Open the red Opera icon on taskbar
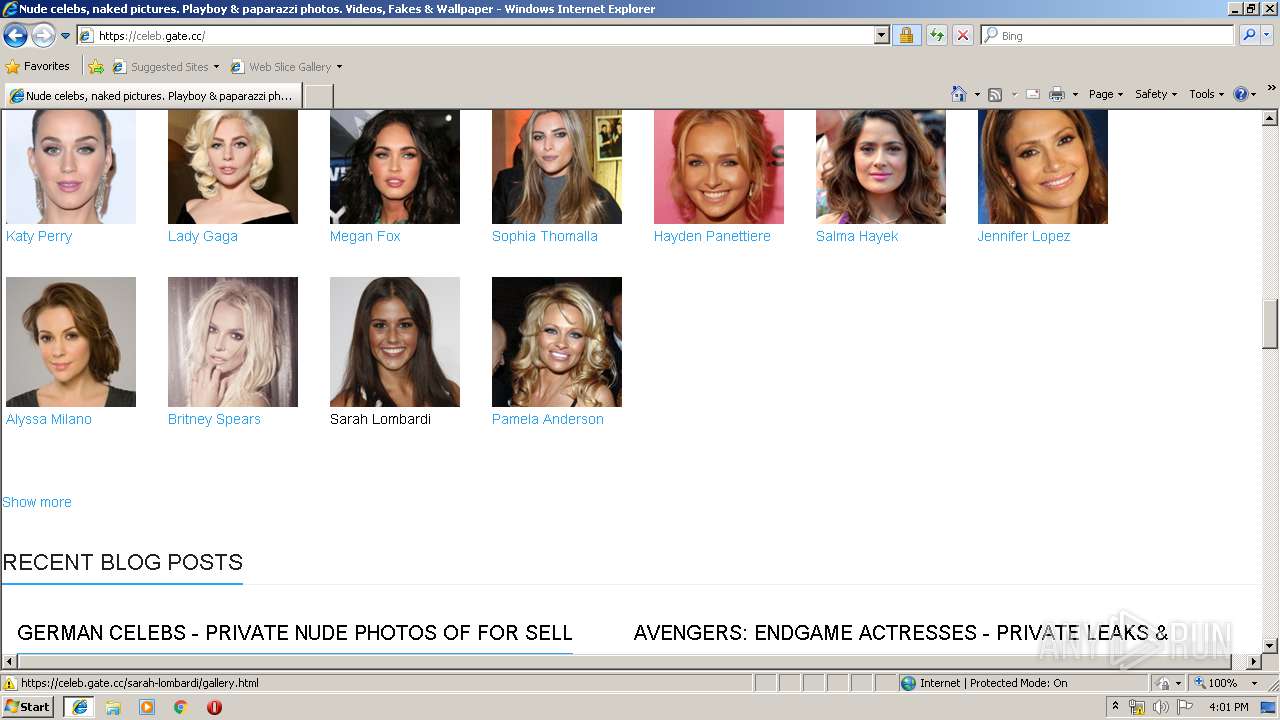1280x720 pixels. tap(214, 707)
